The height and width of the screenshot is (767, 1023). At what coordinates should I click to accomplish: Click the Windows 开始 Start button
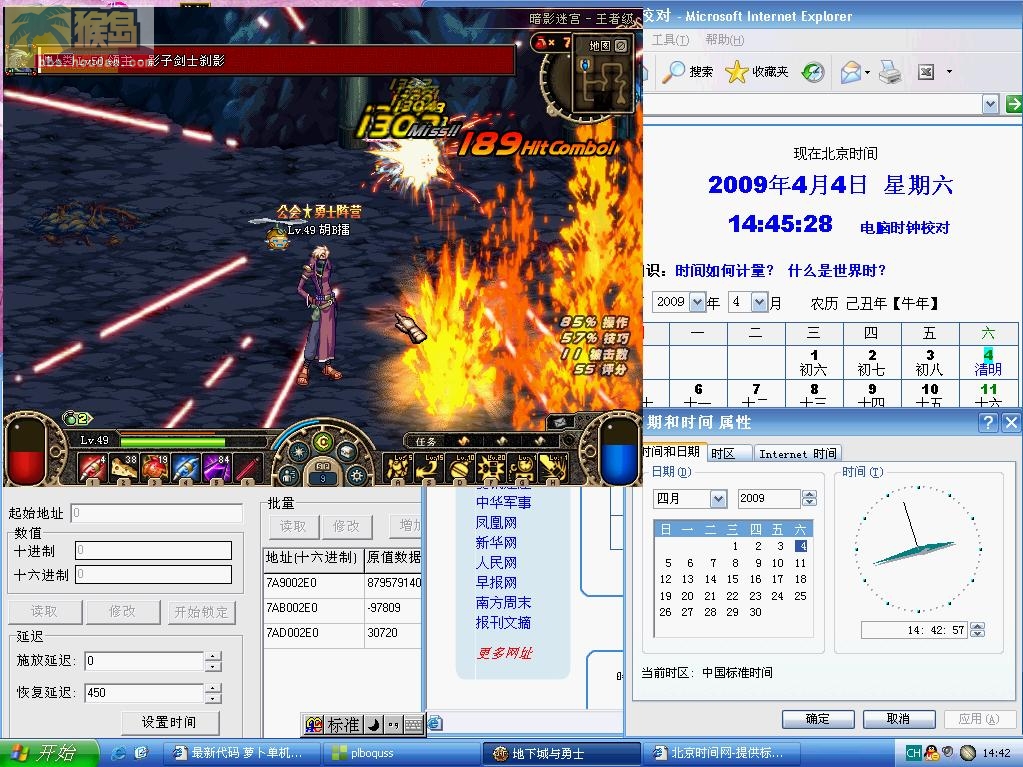coord(49,753)
